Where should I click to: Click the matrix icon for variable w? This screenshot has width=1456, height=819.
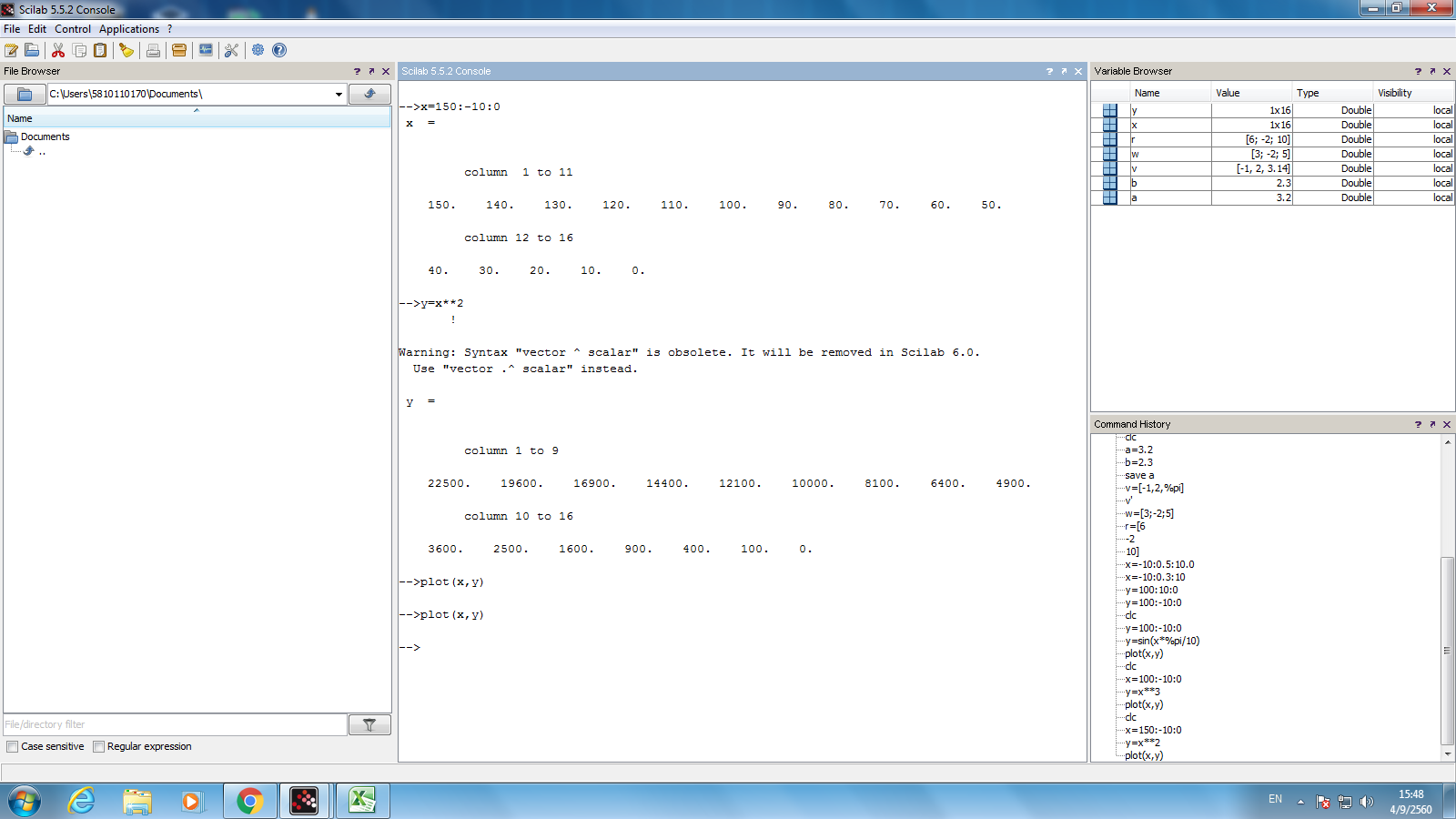click(x=1109, y=154)
